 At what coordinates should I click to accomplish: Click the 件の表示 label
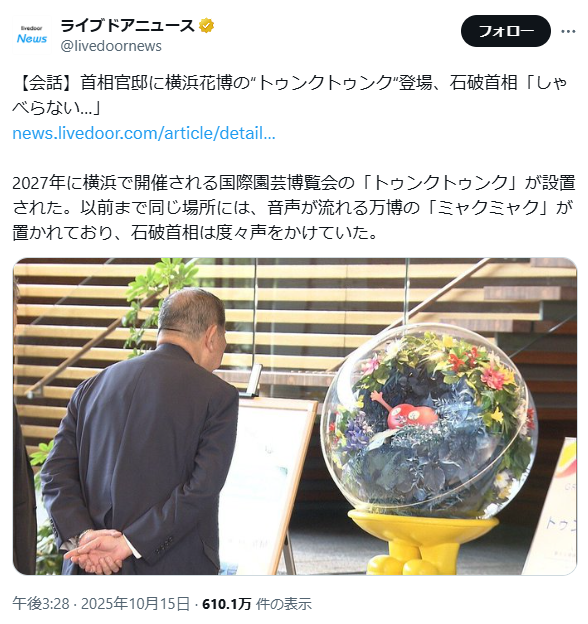click(x=284, y=604)
